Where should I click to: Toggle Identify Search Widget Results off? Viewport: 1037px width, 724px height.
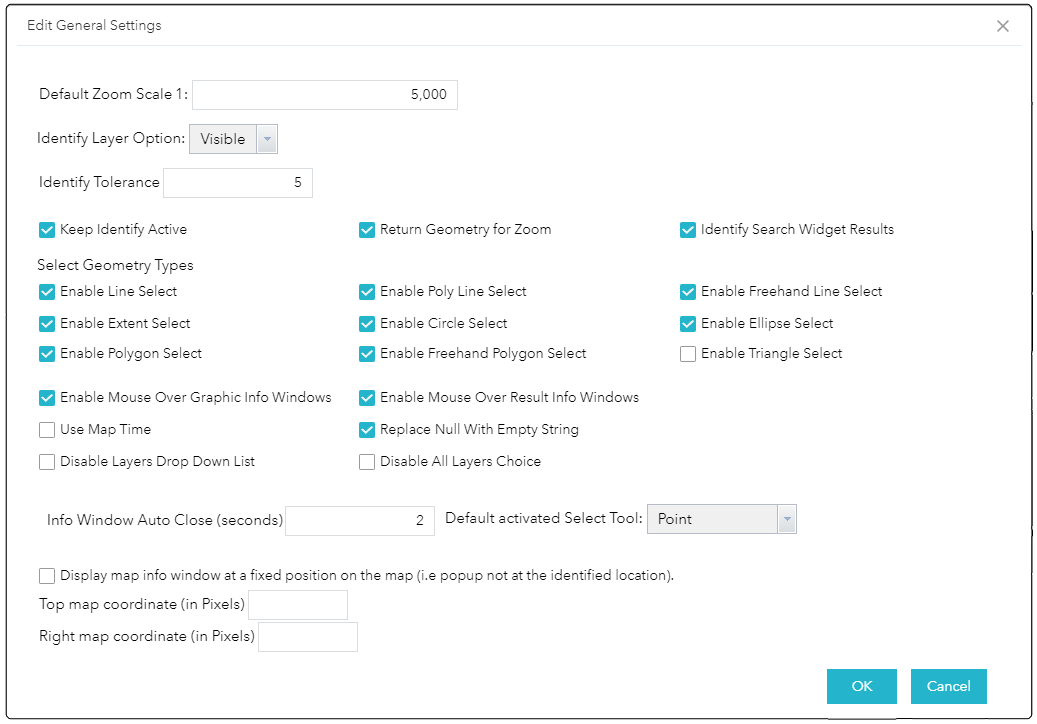click(x=687, y=229)
